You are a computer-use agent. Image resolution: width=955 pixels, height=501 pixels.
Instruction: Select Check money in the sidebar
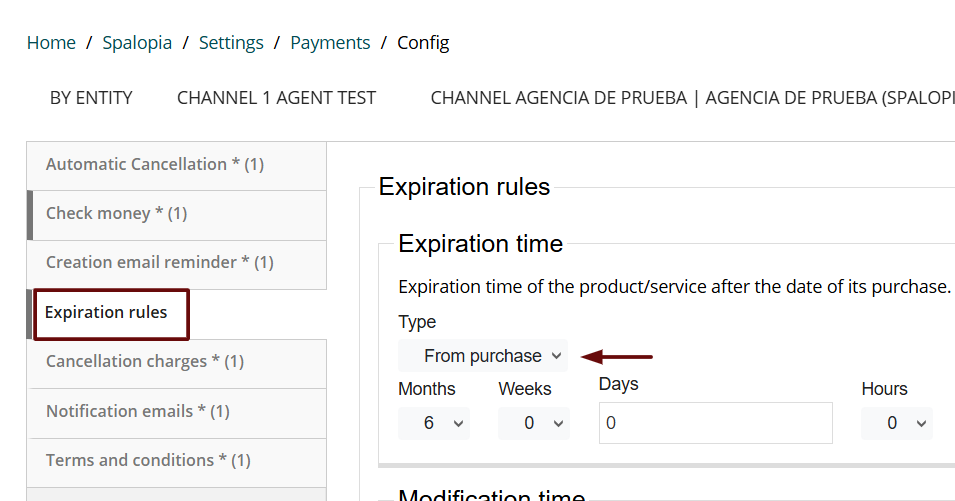coord(116,213)
